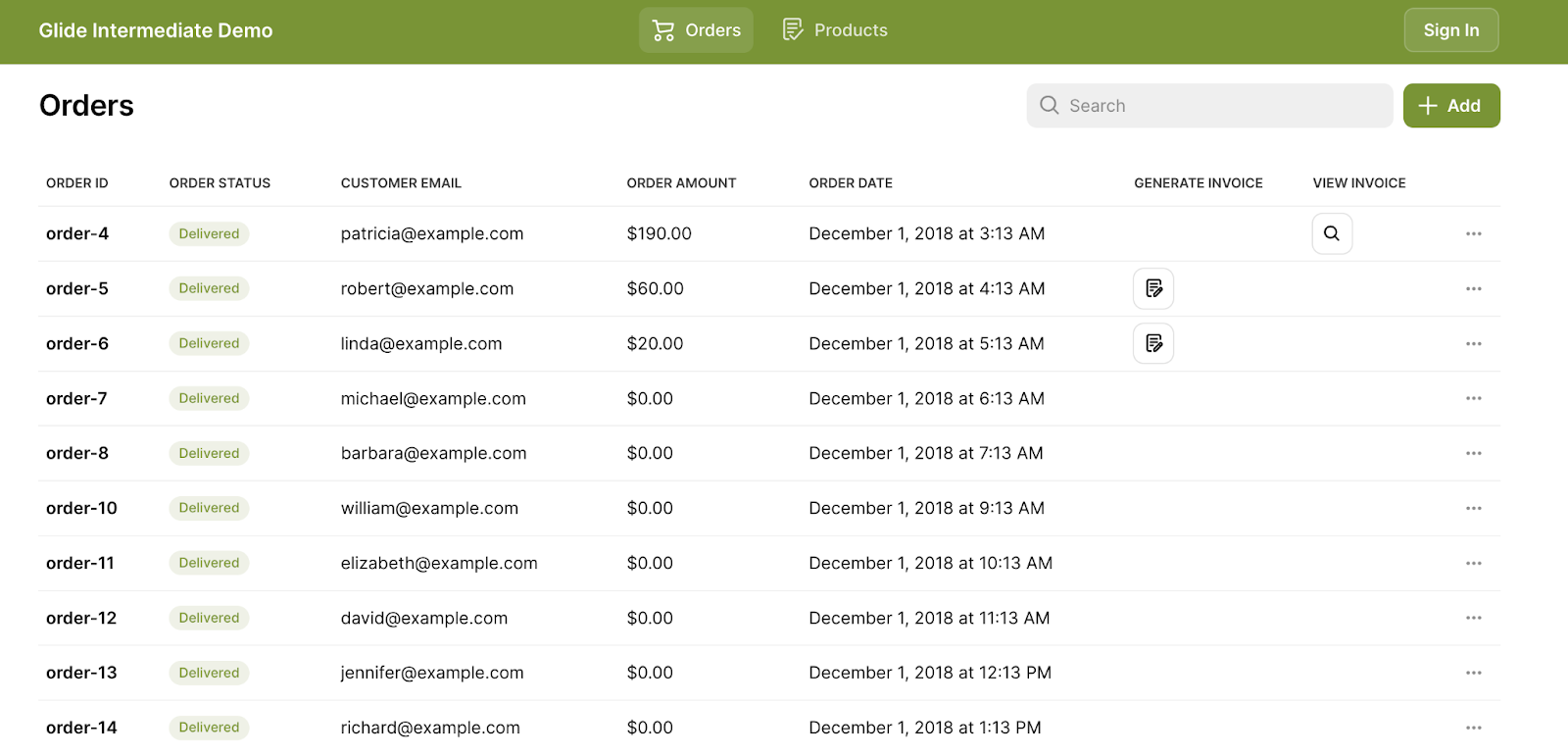Viewport: 1568px width, 755px height.
Task: Click the ORDER STATUS column header
Action: [x=220, y=183]
